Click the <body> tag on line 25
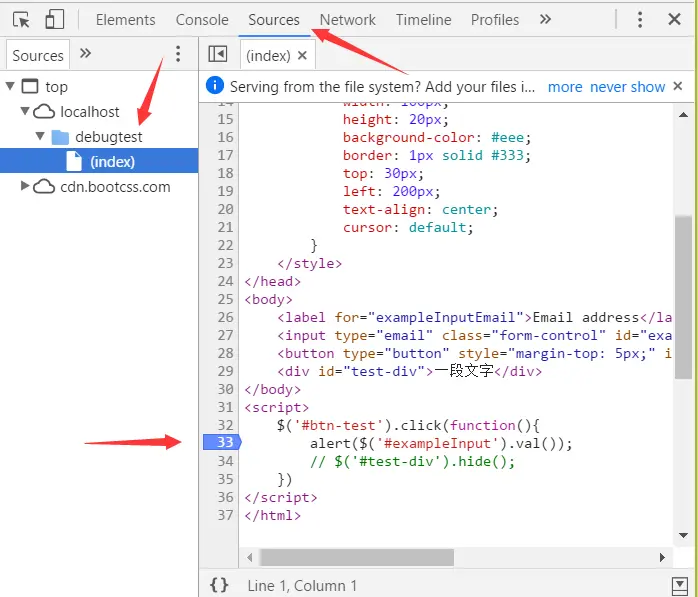The height and width of the screenshot is (597, 698). (268, 299)
